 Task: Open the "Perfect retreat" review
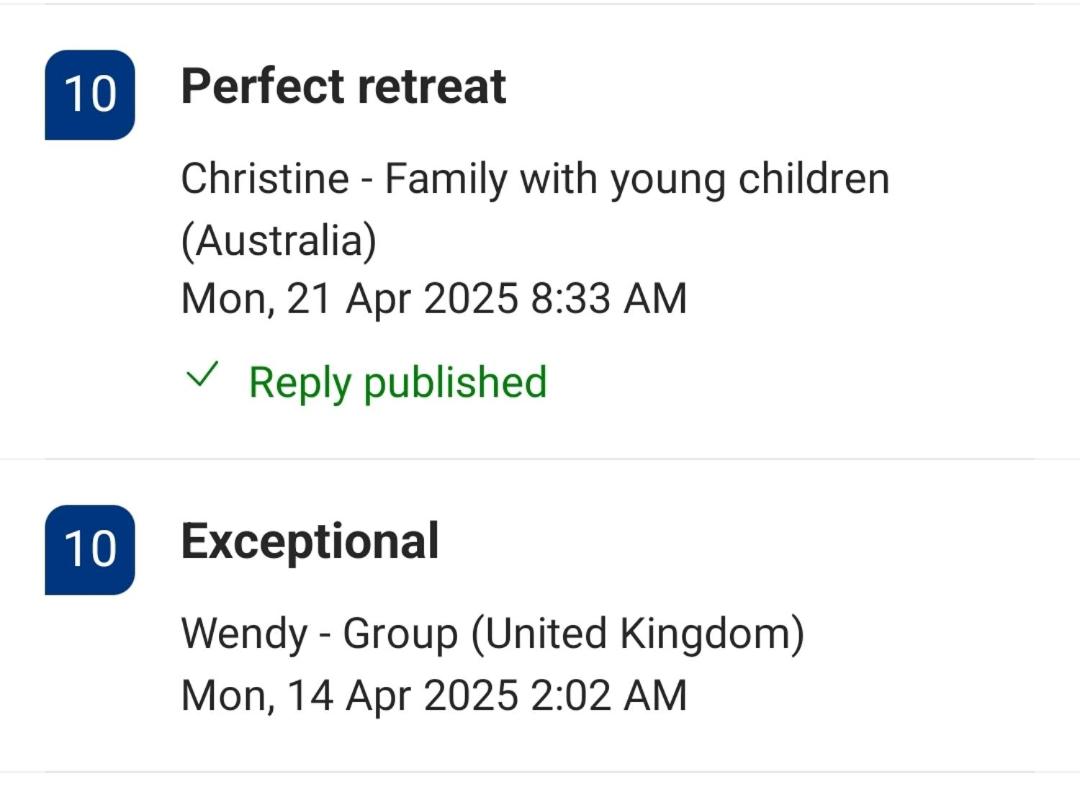coord(343,87)
